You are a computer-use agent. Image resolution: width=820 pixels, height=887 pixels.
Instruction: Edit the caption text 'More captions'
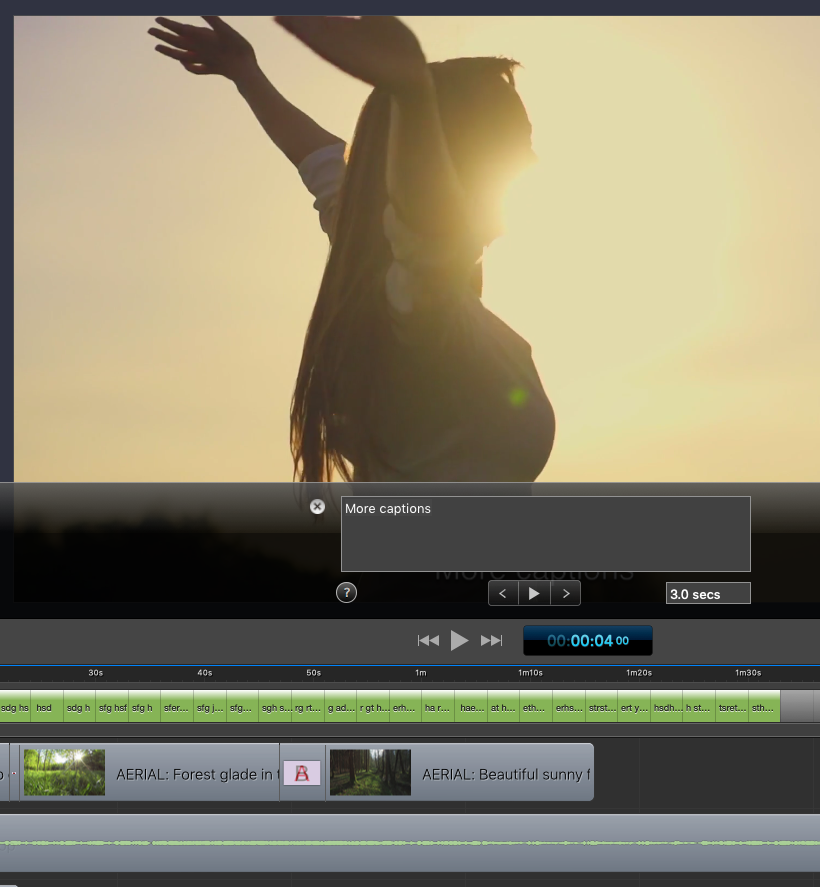click(x=545, y=534)
